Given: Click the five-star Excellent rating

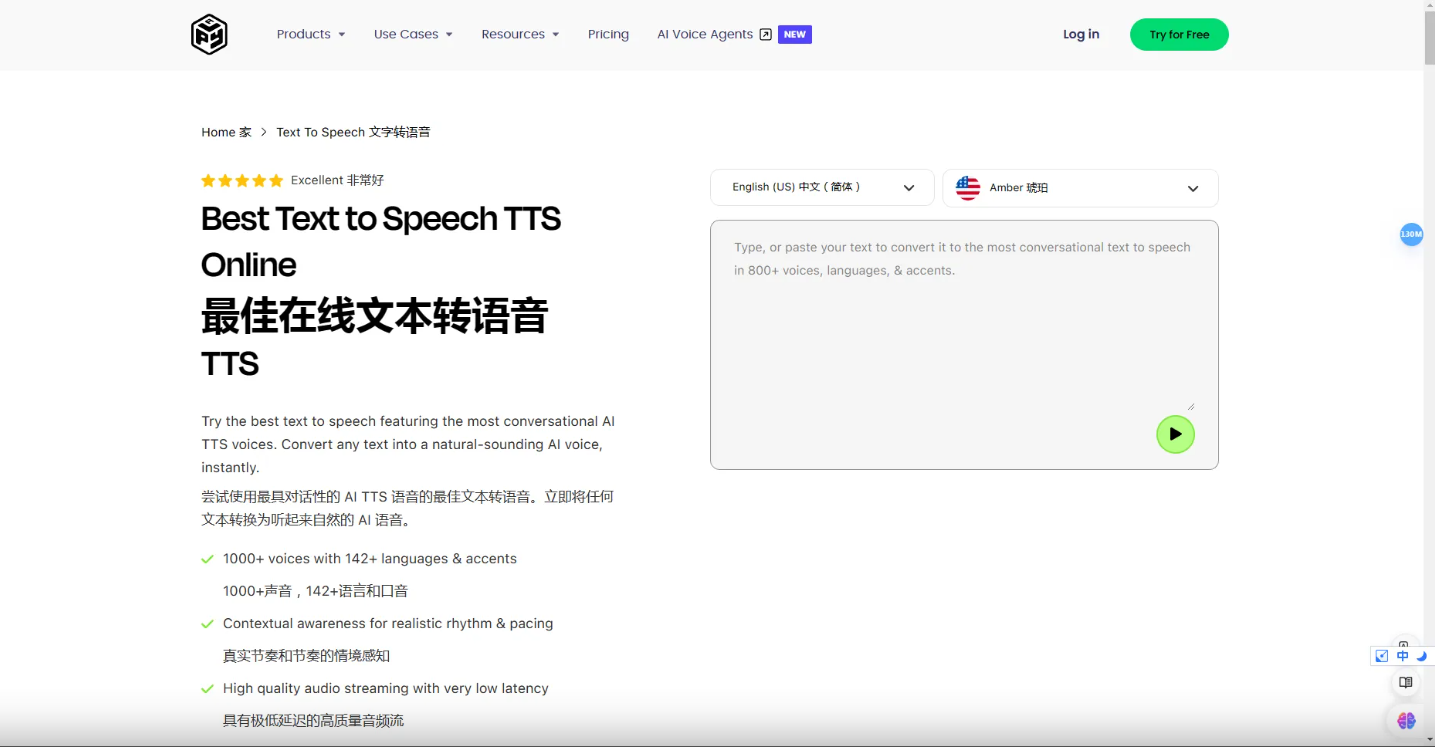Looking at the screenshot, I should [242, 181].
